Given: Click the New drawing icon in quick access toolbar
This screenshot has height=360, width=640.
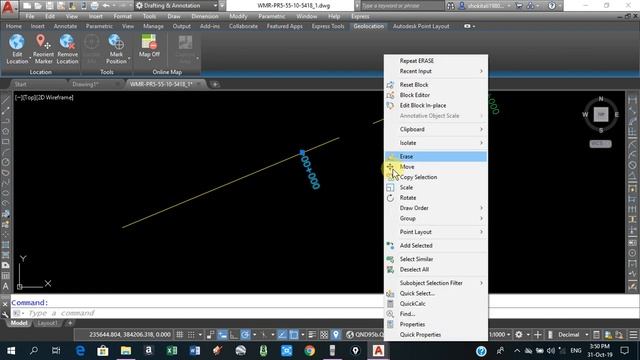Looking at the screenshot, I should pos(27,6).
